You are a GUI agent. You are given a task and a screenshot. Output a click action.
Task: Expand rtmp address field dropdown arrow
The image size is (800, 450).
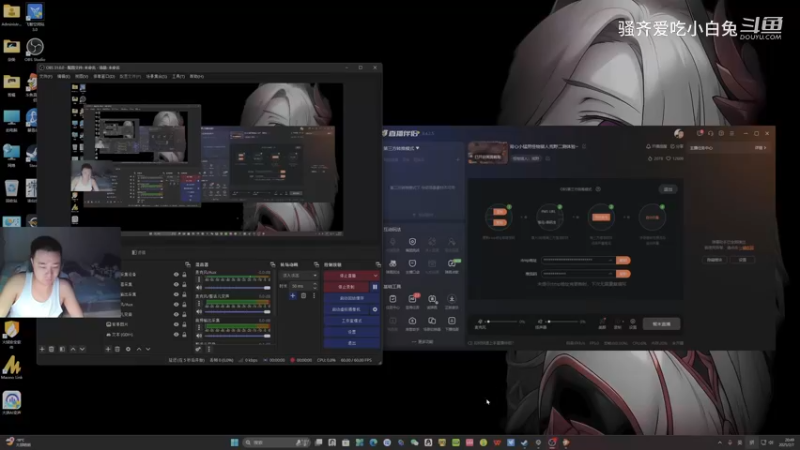[610, 260]
